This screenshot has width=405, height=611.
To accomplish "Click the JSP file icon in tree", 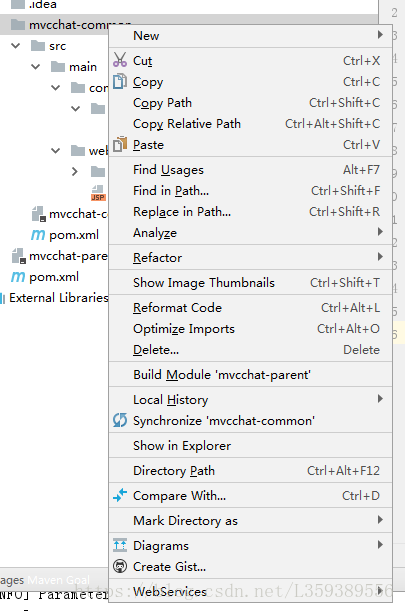I will pos(98,193).
